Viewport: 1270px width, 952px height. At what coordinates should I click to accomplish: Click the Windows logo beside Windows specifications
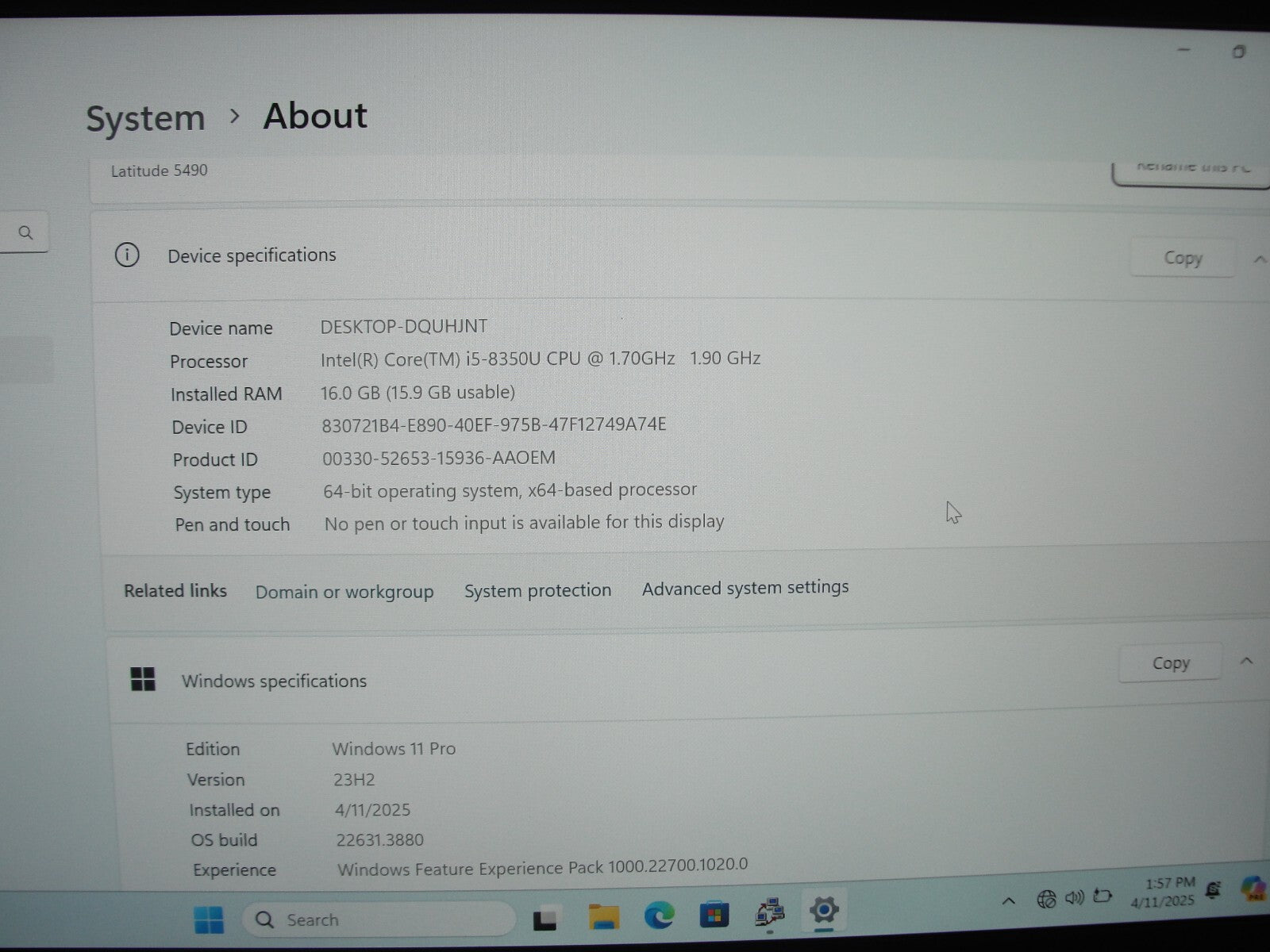tap(143, 679)
